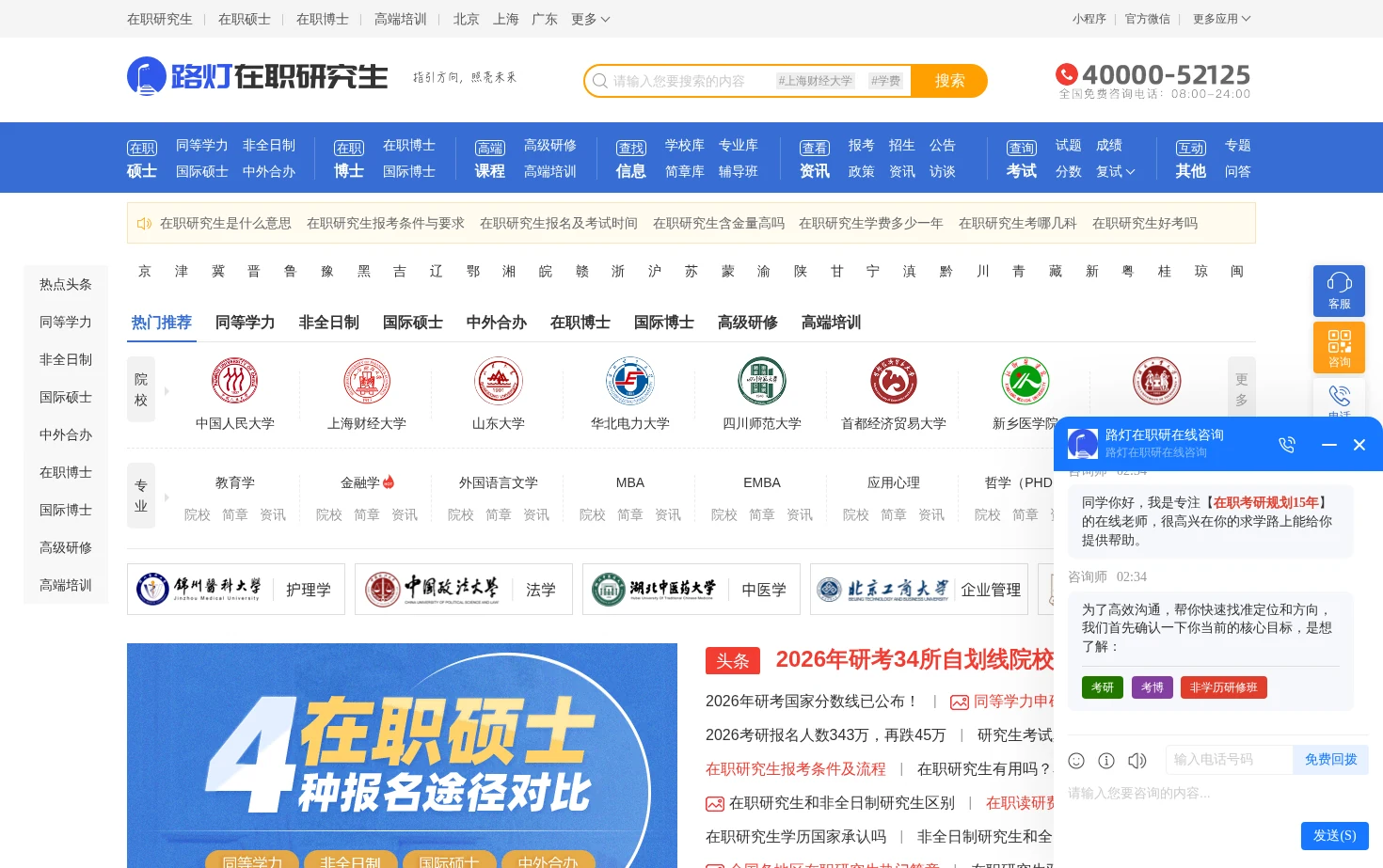Click the red 非学历研修班 chat option
Image resolution: width=1383 pixels, height=868 pixels.
1224,687
